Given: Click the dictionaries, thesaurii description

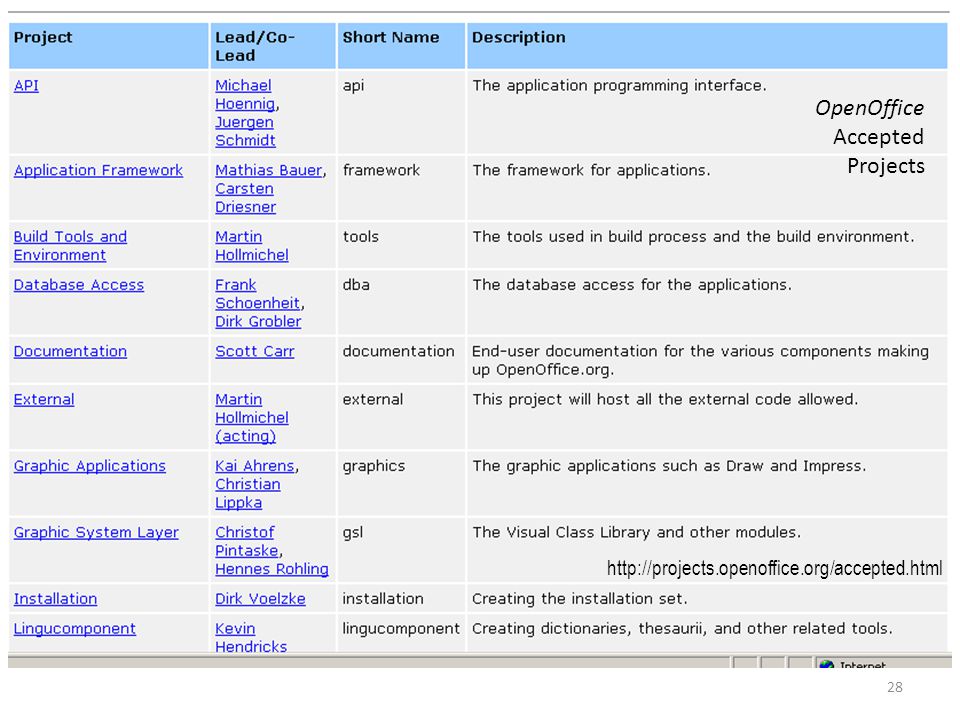Looking at the screenshot, I should pyautogui.click(x=682, y=629).
